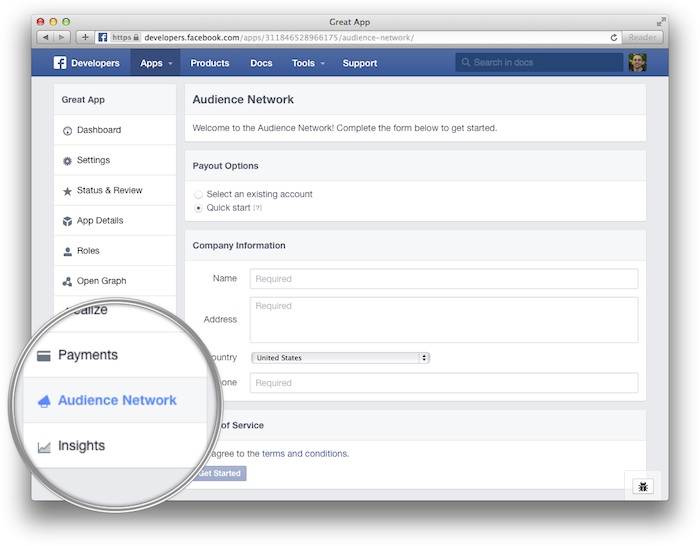Image resolution: width=700 pixels, height=546 pixels.
Task: Open Status & Review in sidebar
Action: click(115, 191)
